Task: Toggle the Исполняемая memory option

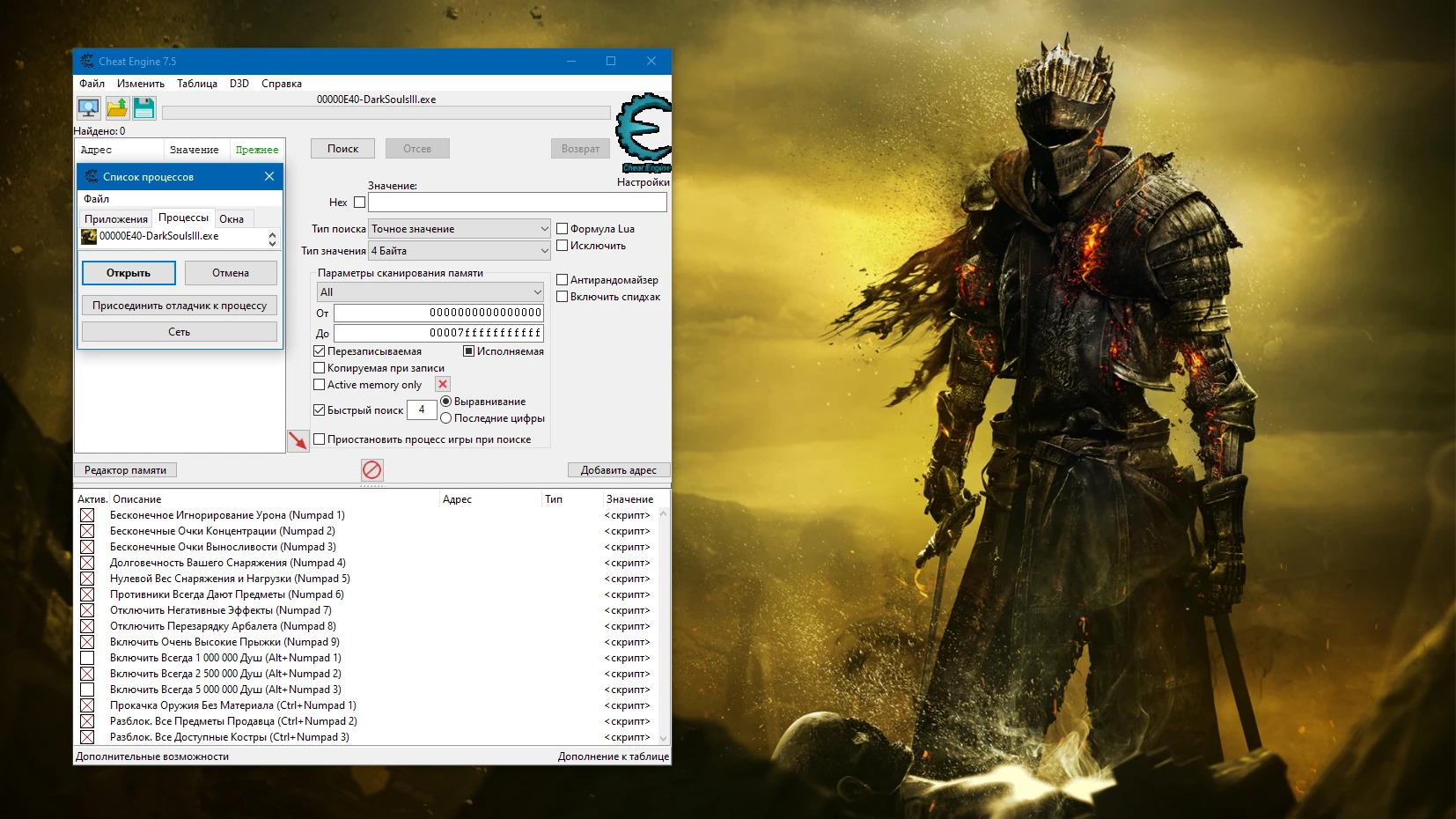Action: click(x=470, y=350)
